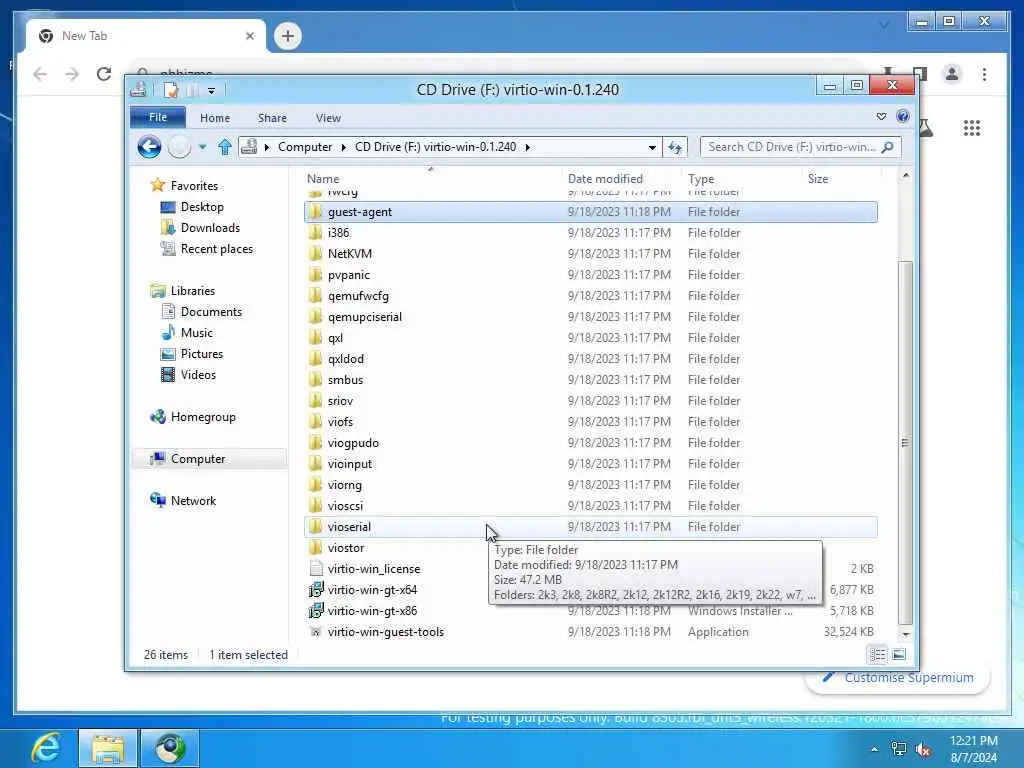Viewport: 1024px width, 768px height.
Task: Click the Customise Supermium button
Action: (x=898, y=678)
